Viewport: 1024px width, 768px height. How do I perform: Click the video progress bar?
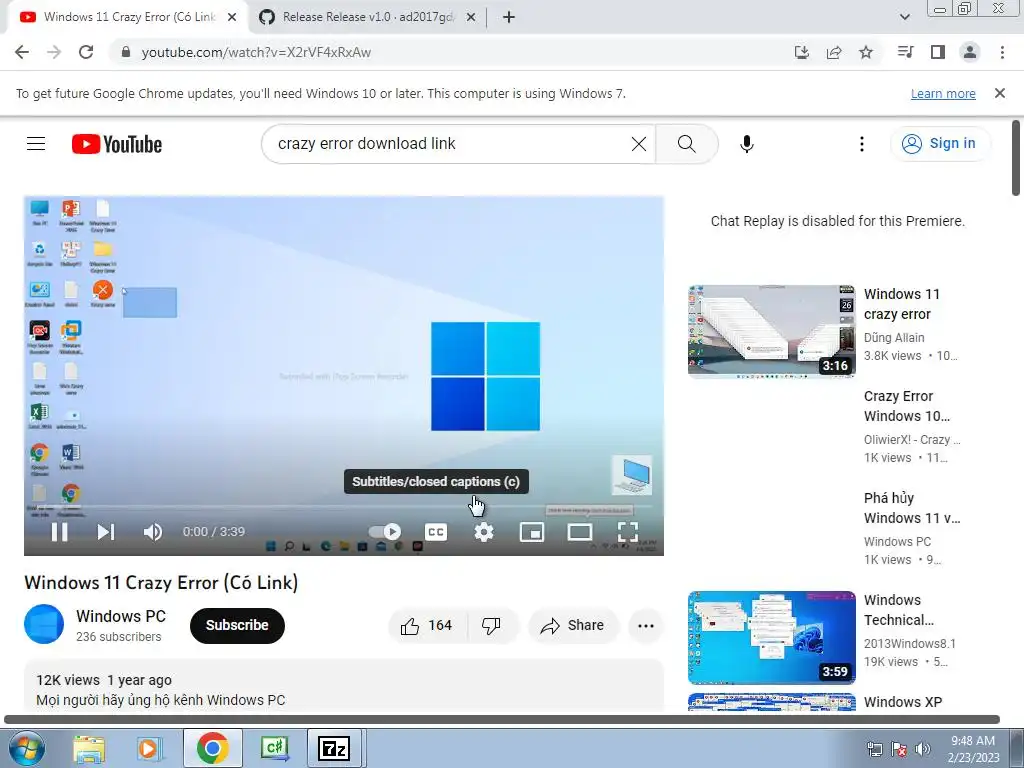click(344, 507)
